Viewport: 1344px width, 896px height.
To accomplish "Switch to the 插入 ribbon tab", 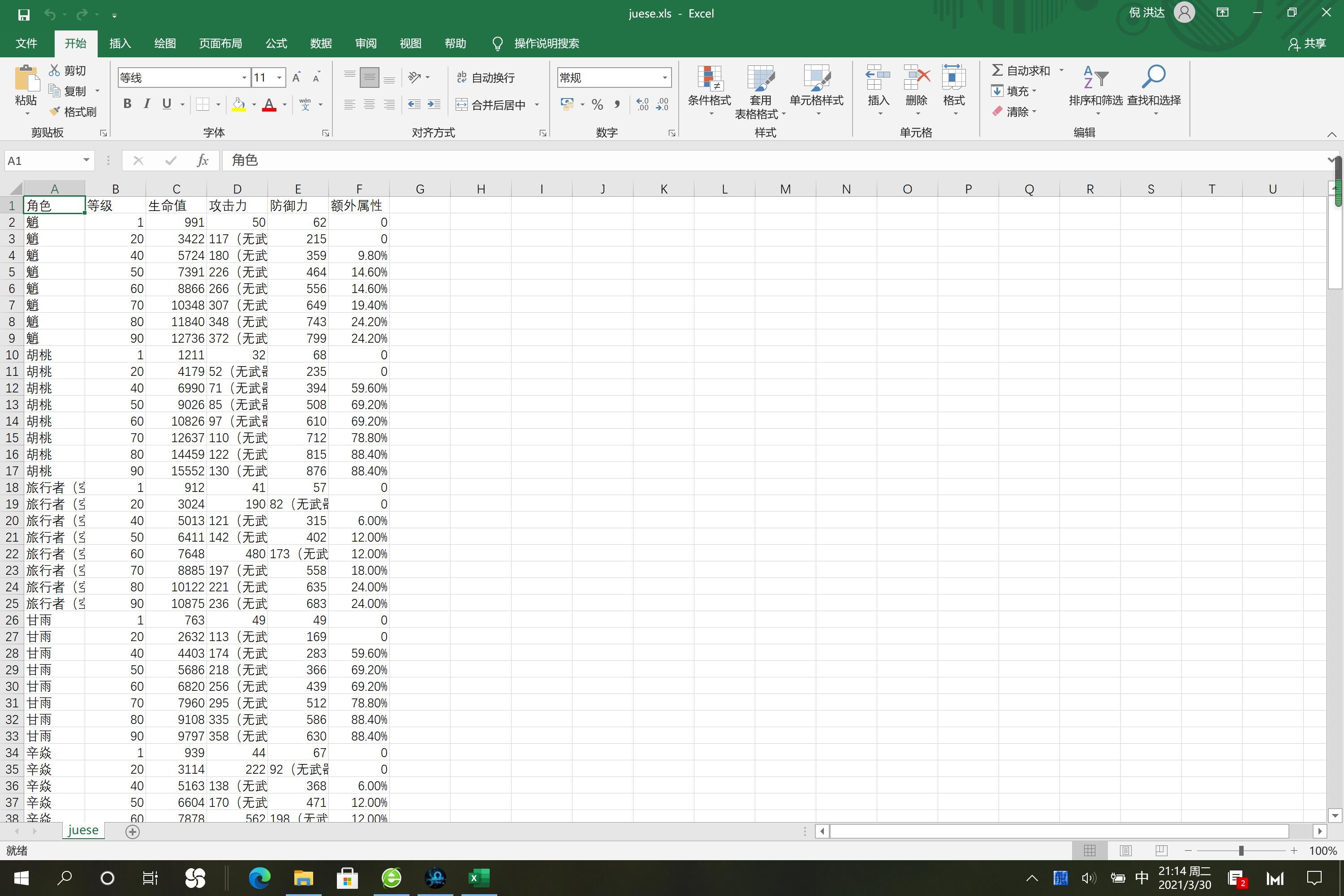I will (x=120, y=43).
